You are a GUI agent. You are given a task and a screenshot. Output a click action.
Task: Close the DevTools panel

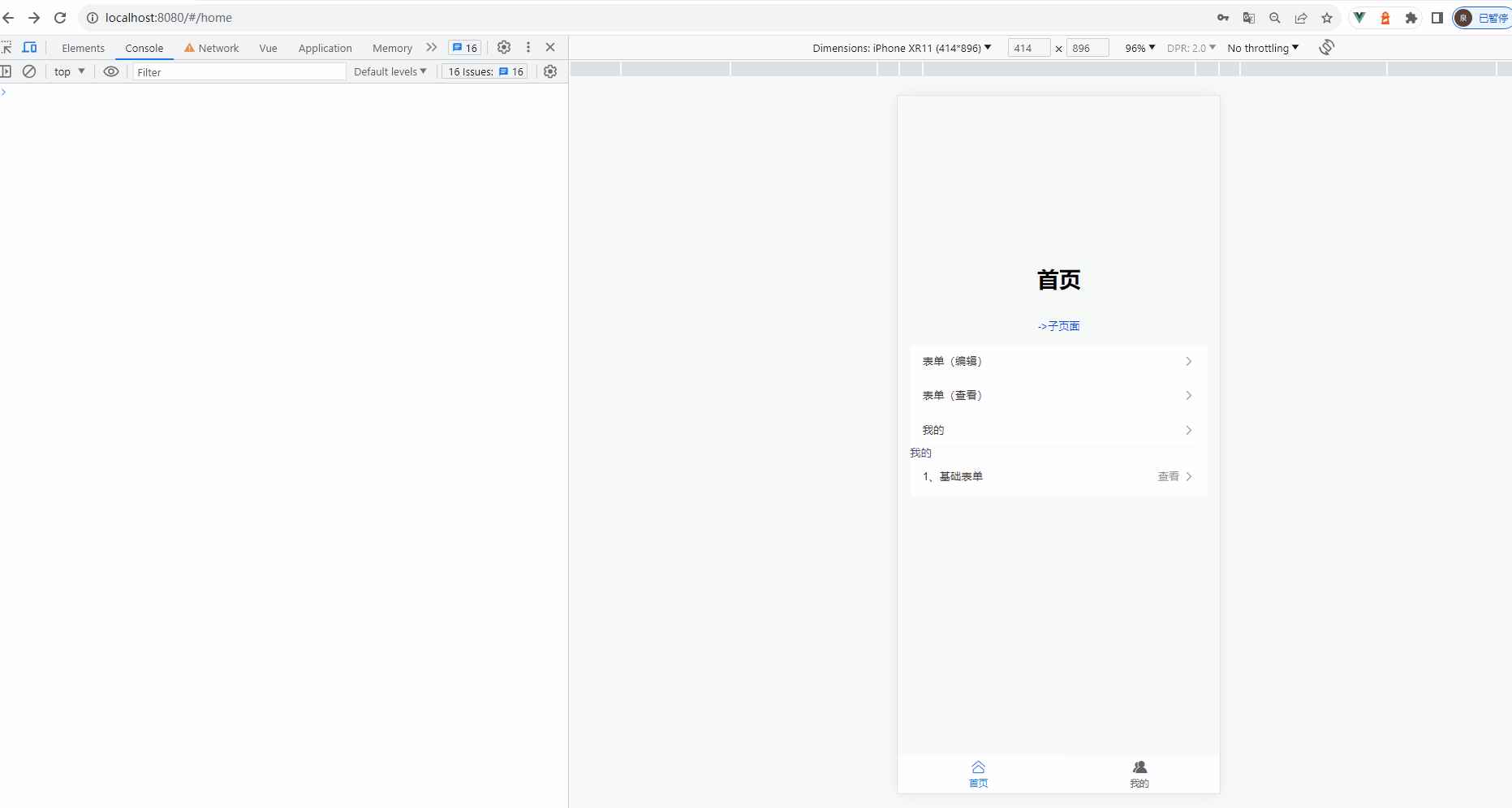pos(550,48)
